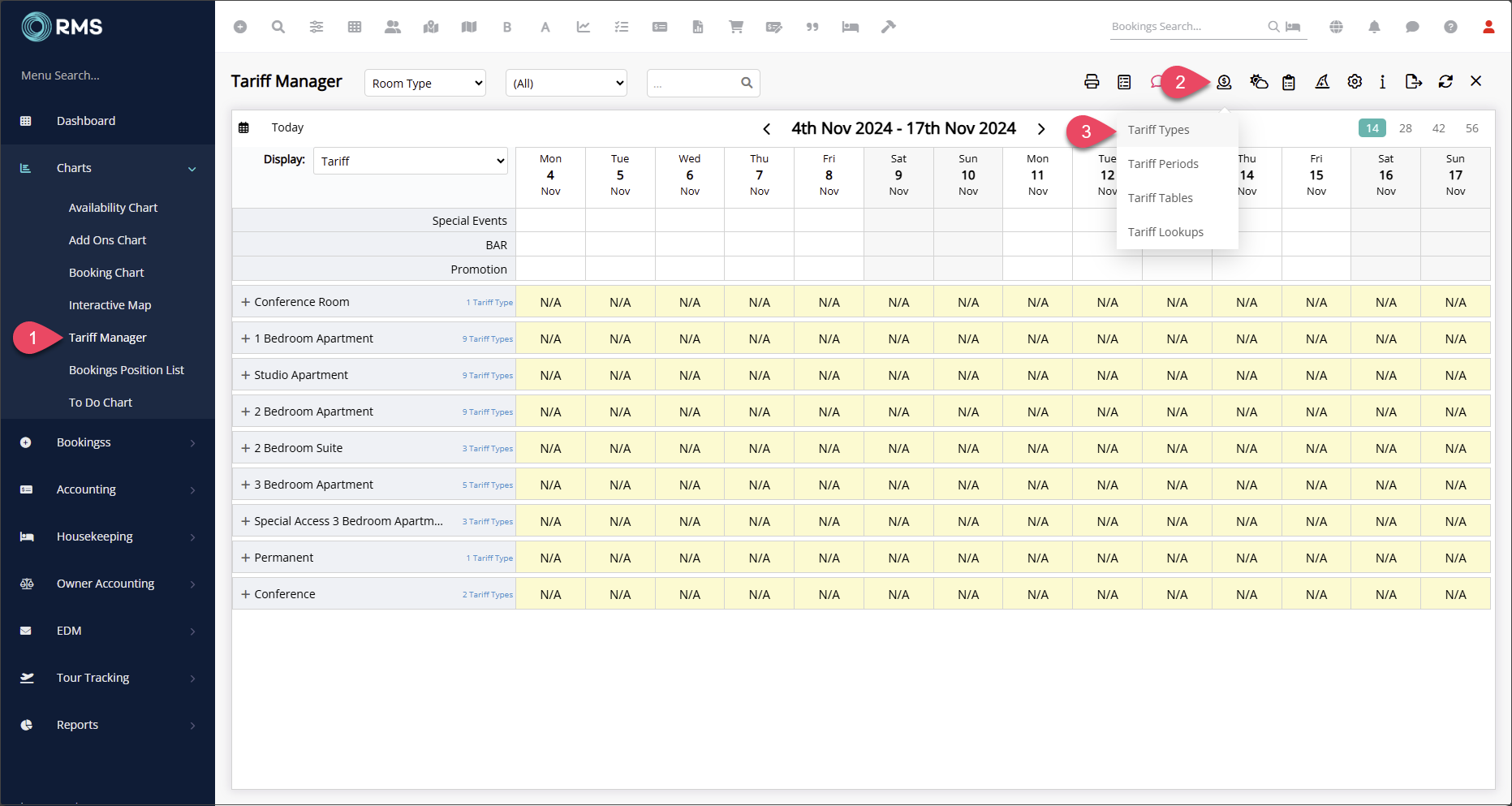Screen dimensions: 1512x806
Task: Open Dashboard in sidebar
Action: pos(86,121)
